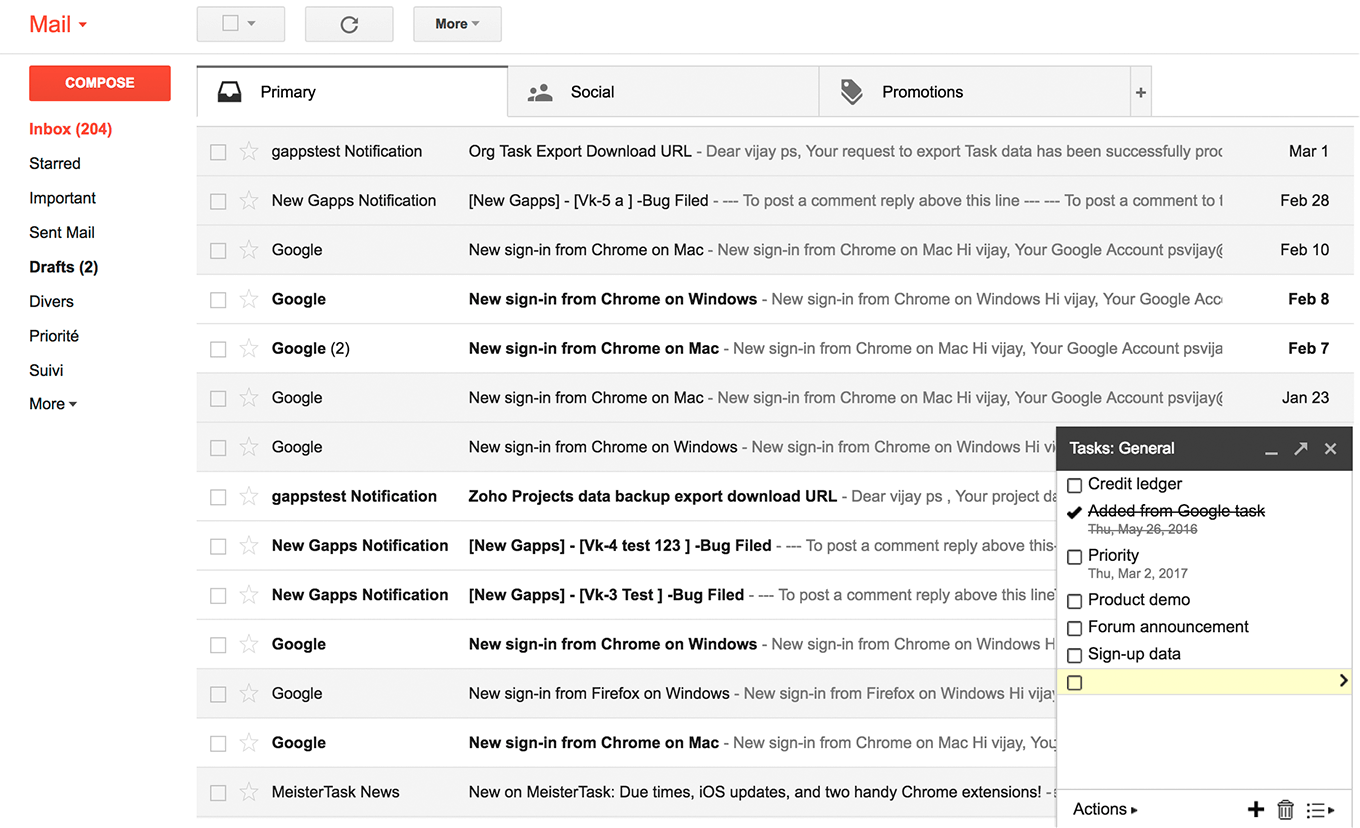1360x828 pixels.
Task: Add a new inbox category tab
Action: point(1141,92)
